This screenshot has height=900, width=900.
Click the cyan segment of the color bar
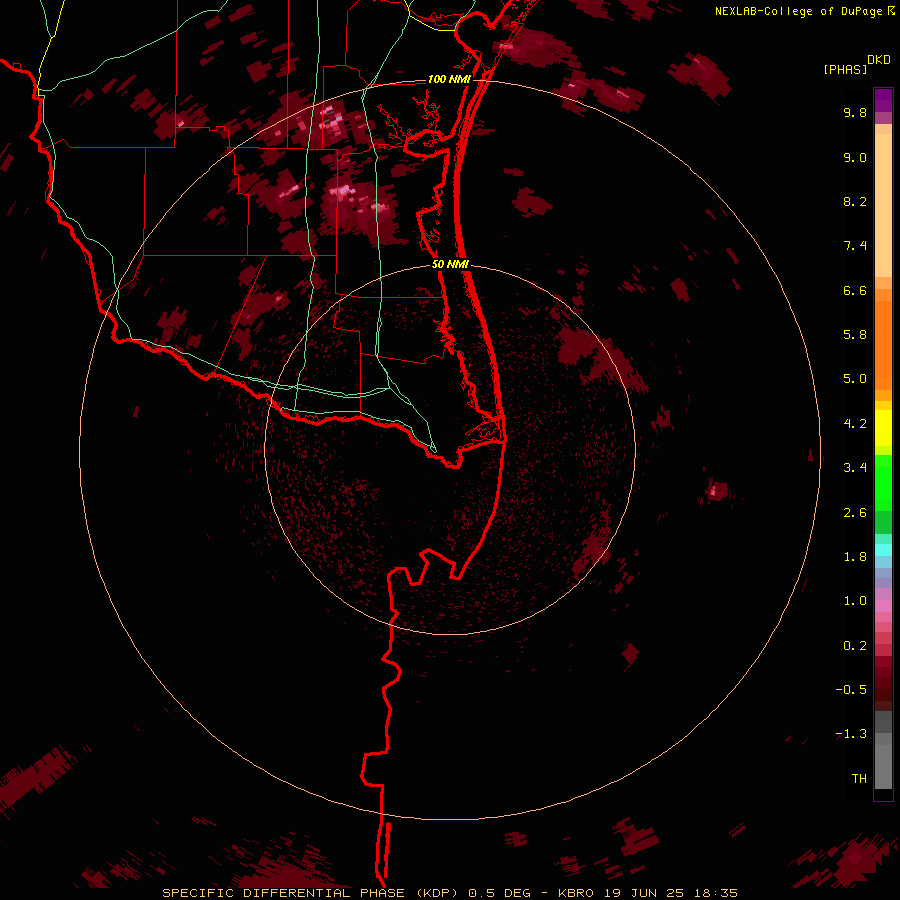pos(883,549)
